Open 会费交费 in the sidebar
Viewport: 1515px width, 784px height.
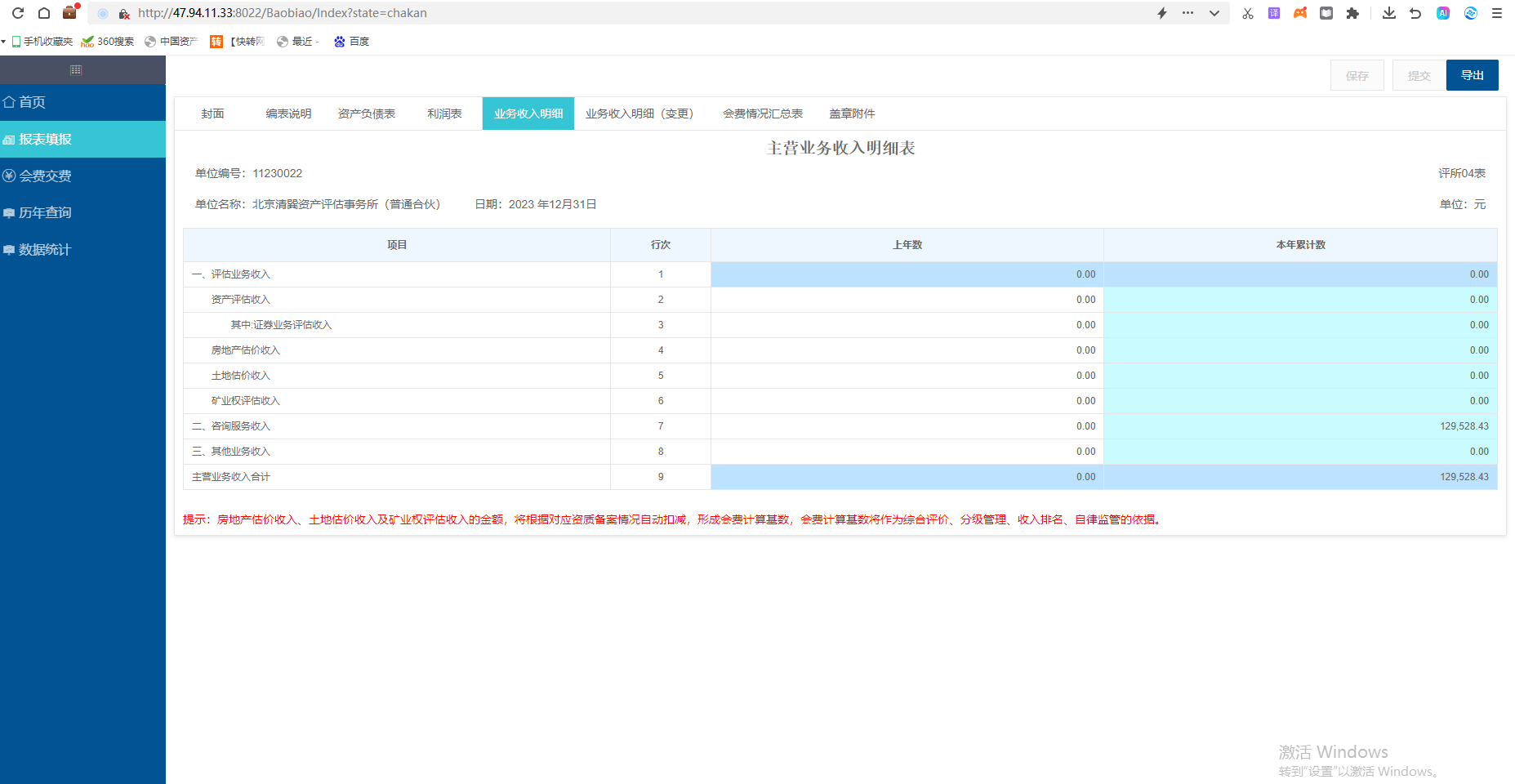(45, 176)
